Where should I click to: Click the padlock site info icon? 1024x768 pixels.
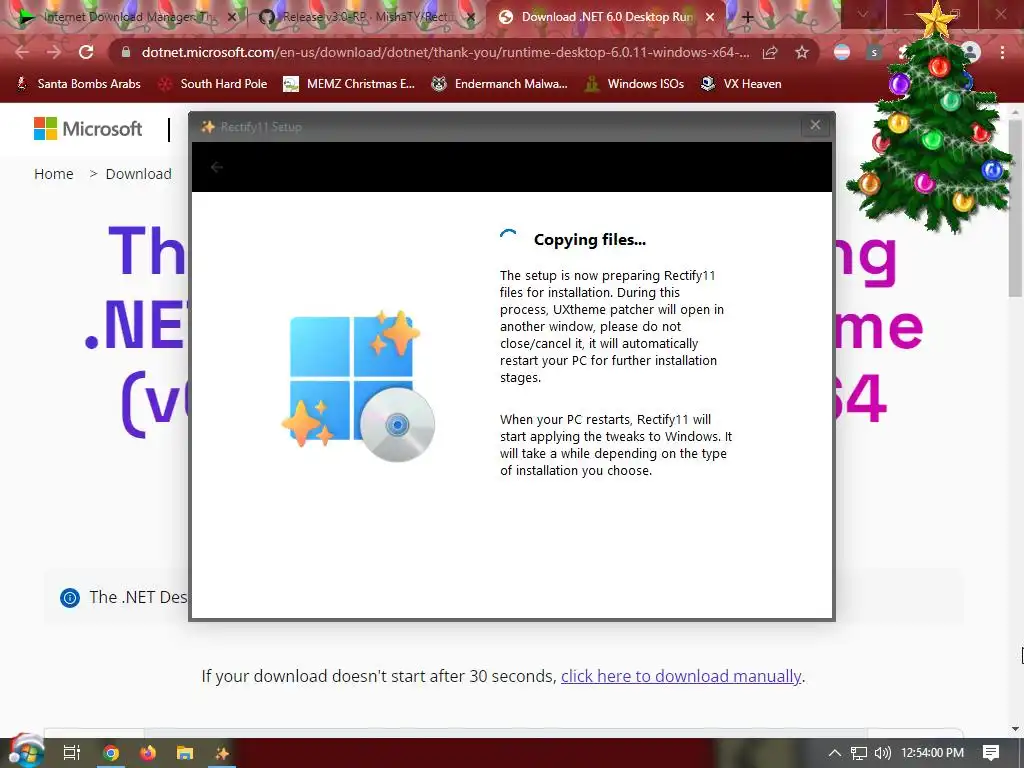point(127,52)
